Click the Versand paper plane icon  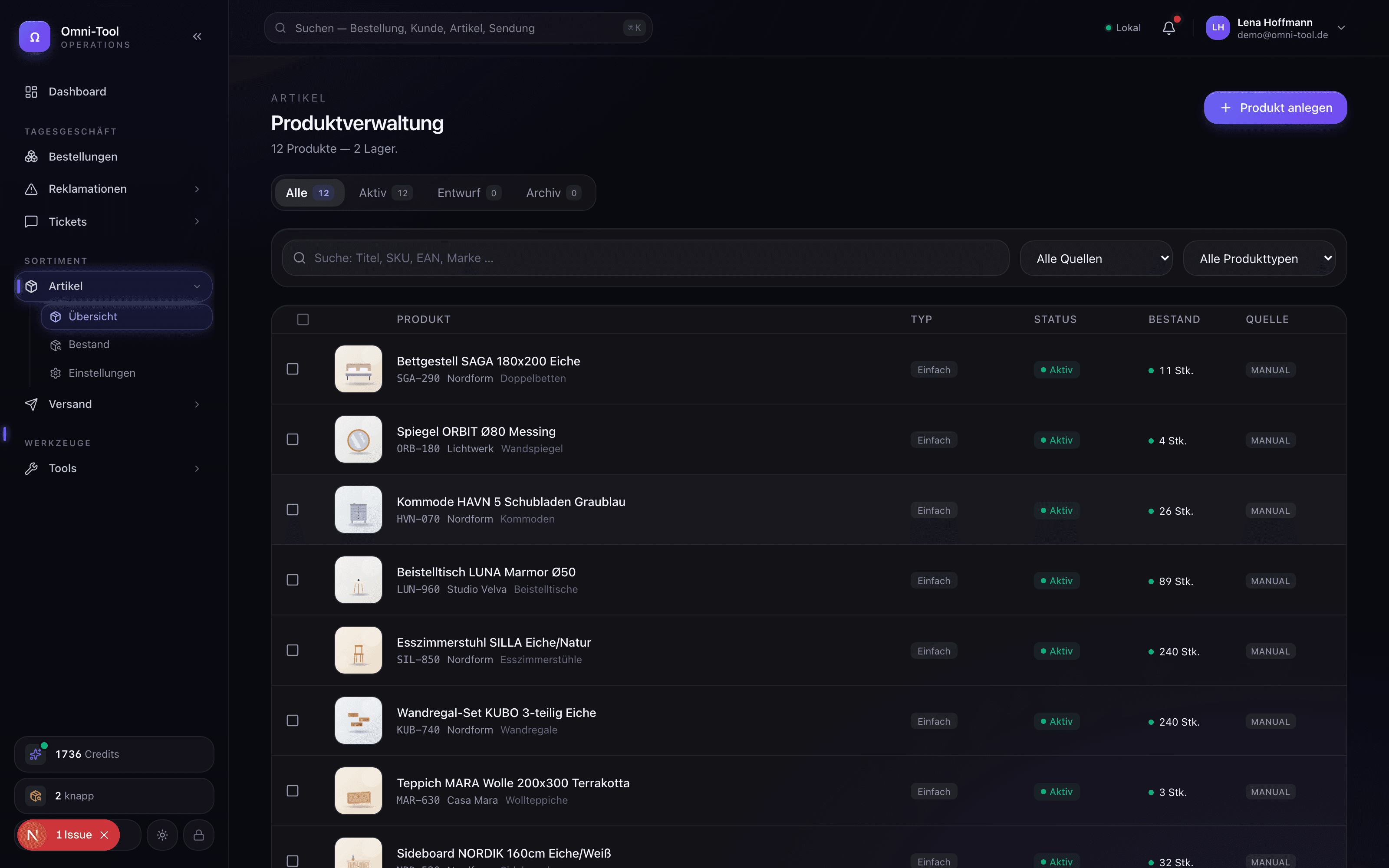pyautogui.click(x=31, y=404)
